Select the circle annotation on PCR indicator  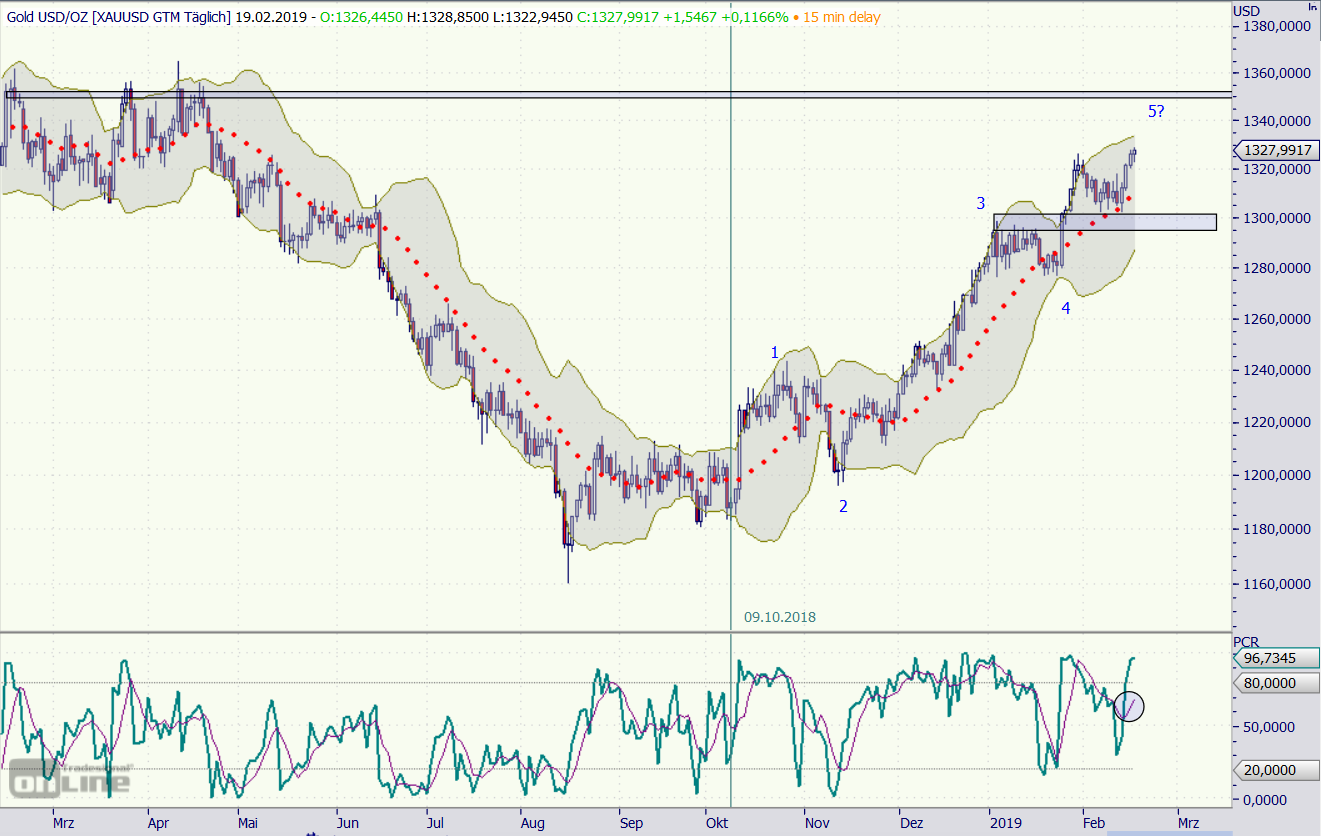1128,706
